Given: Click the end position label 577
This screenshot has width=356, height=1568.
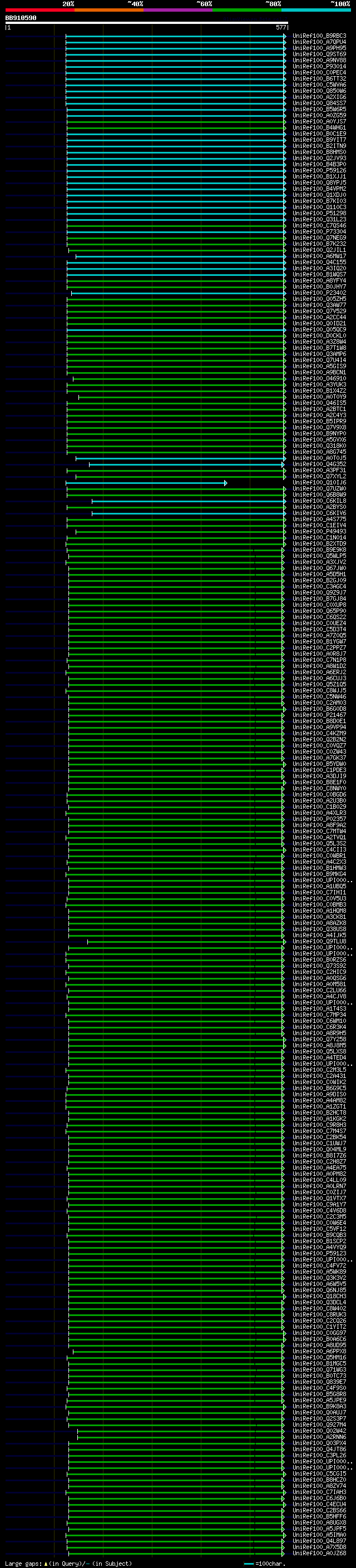Looking at the screenshot, I should tap(280, 27).
